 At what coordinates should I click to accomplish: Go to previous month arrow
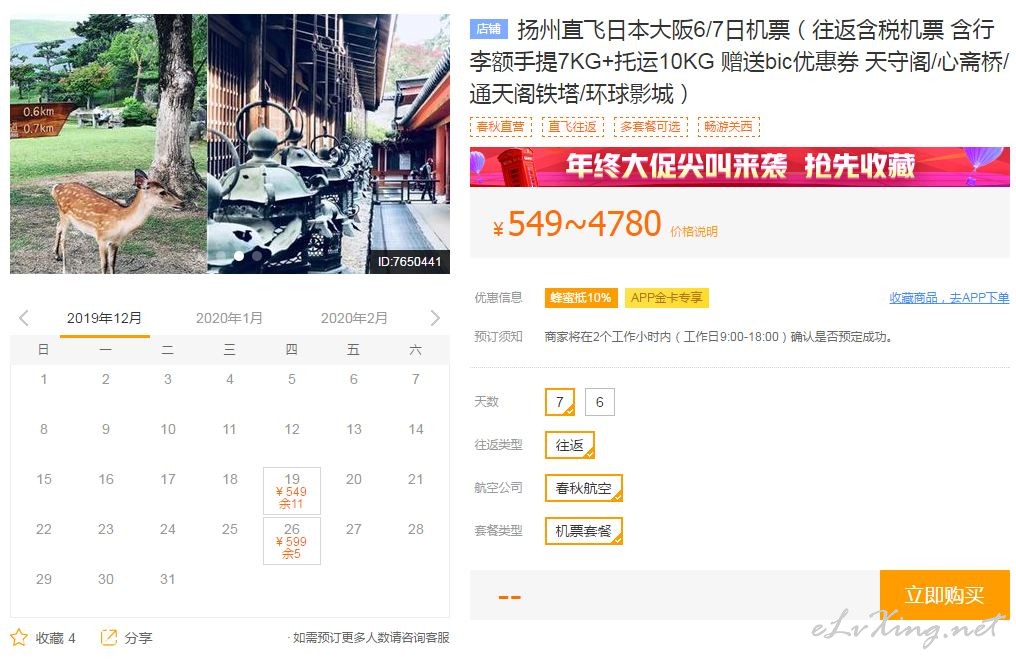(24, 318)
